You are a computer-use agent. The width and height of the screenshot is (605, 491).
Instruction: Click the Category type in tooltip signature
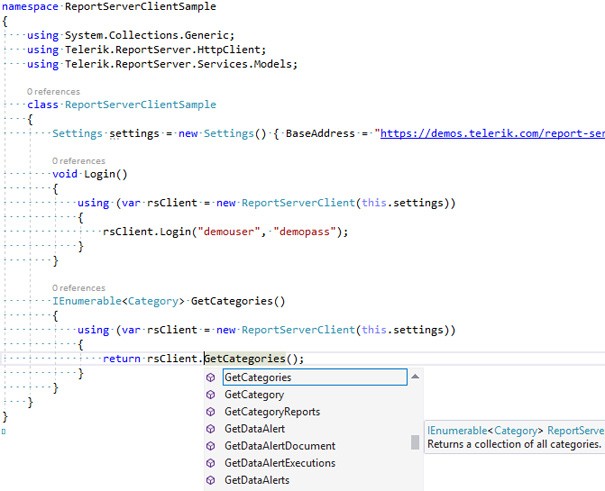coord(515,430)
